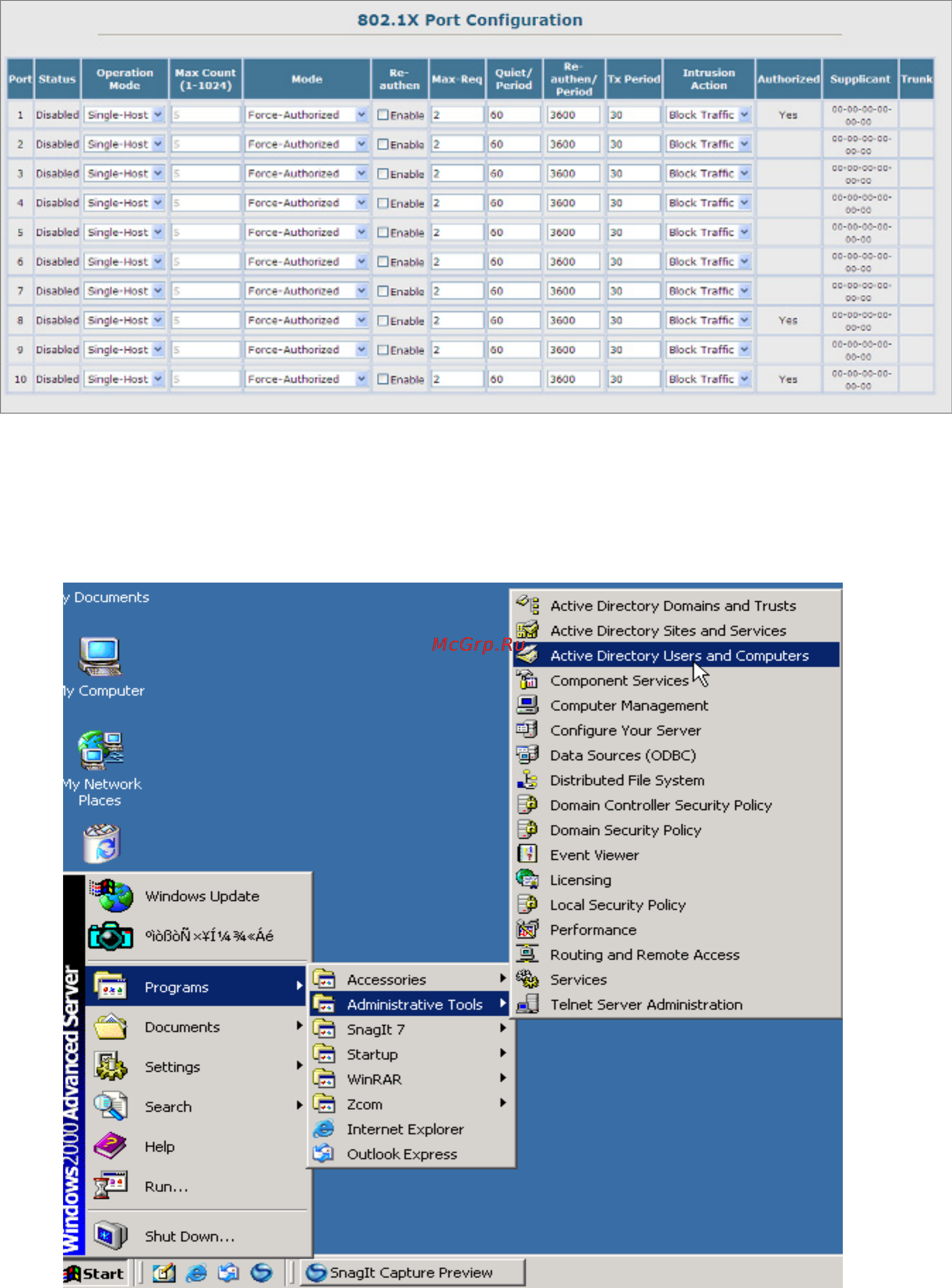Open the Recycle Bin desktop icon
Image resolution: width=952 pixels, height=1288 pixels.
pos(102,843)
